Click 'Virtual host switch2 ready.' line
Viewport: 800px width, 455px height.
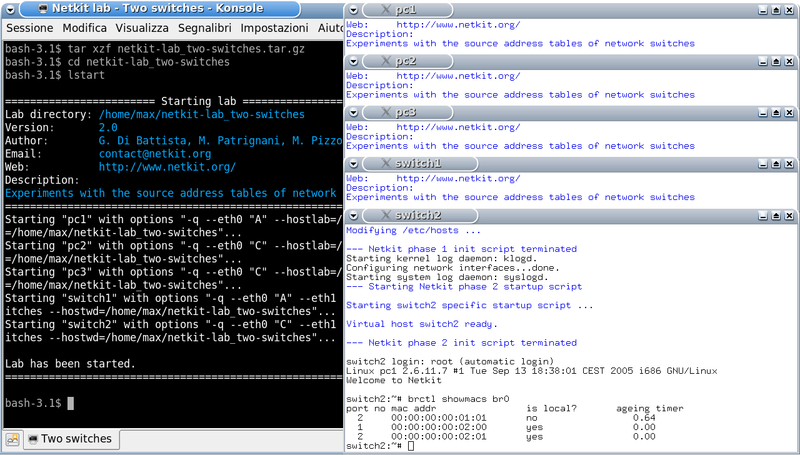point(421,324)
